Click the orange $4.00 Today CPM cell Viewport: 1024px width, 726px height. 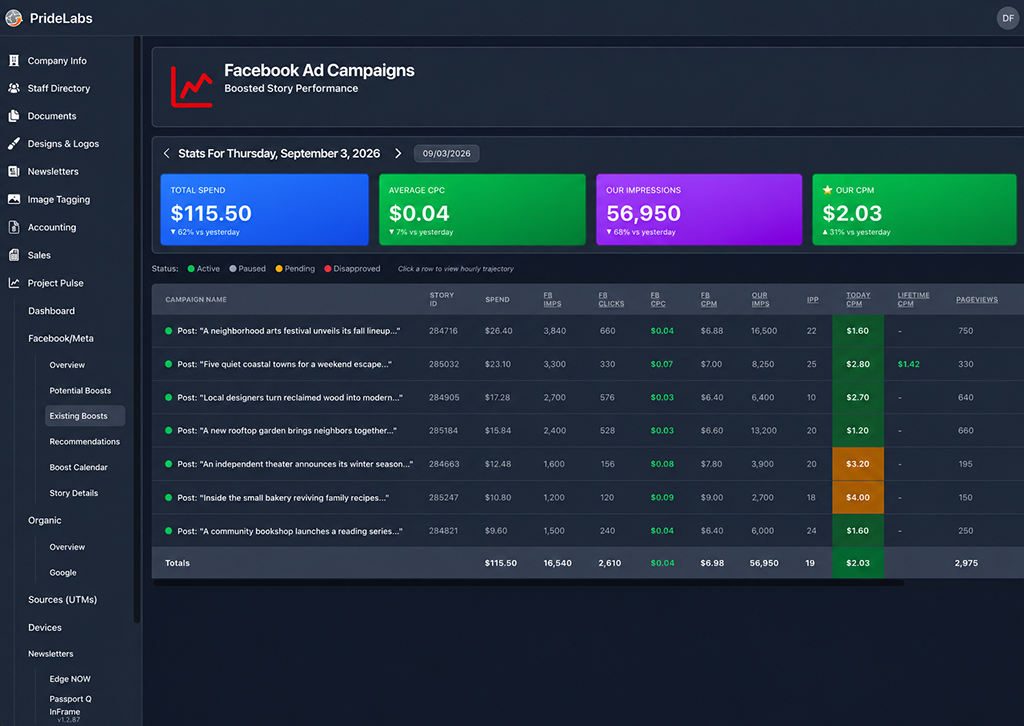point(858,497)
